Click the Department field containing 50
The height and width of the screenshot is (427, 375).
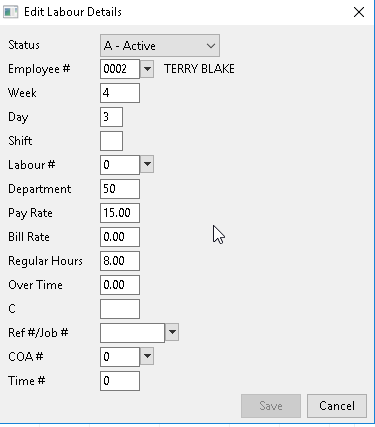pos(120,189)
